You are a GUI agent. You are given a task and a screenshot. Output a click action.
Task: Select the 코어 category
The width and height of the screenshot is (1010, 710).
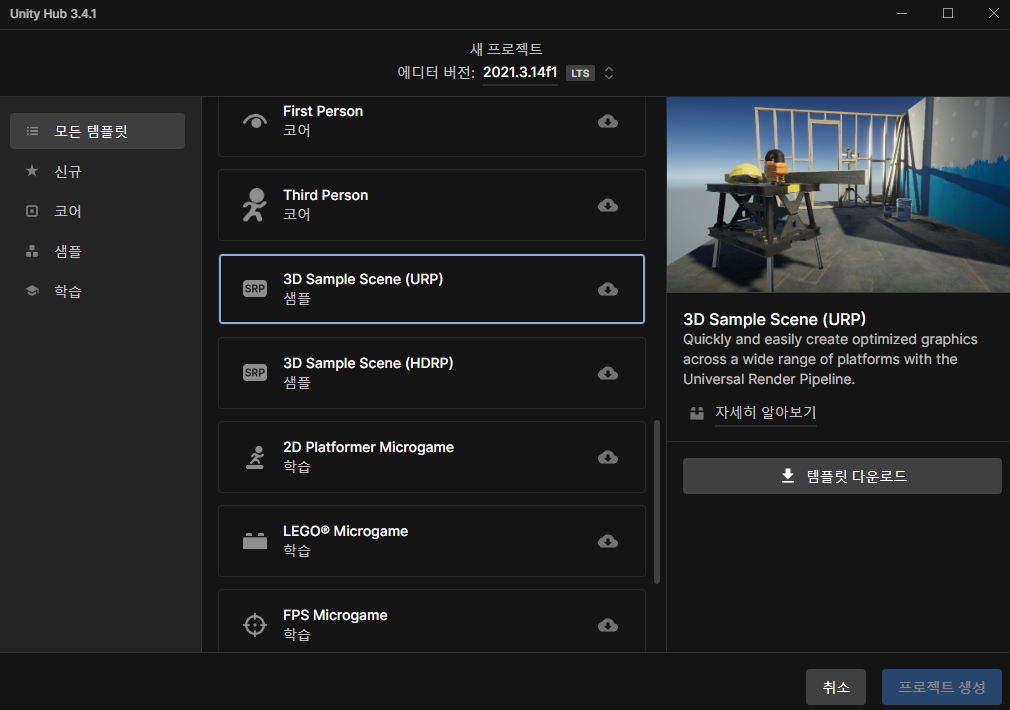pyautogui.click(x=97, y=211)
